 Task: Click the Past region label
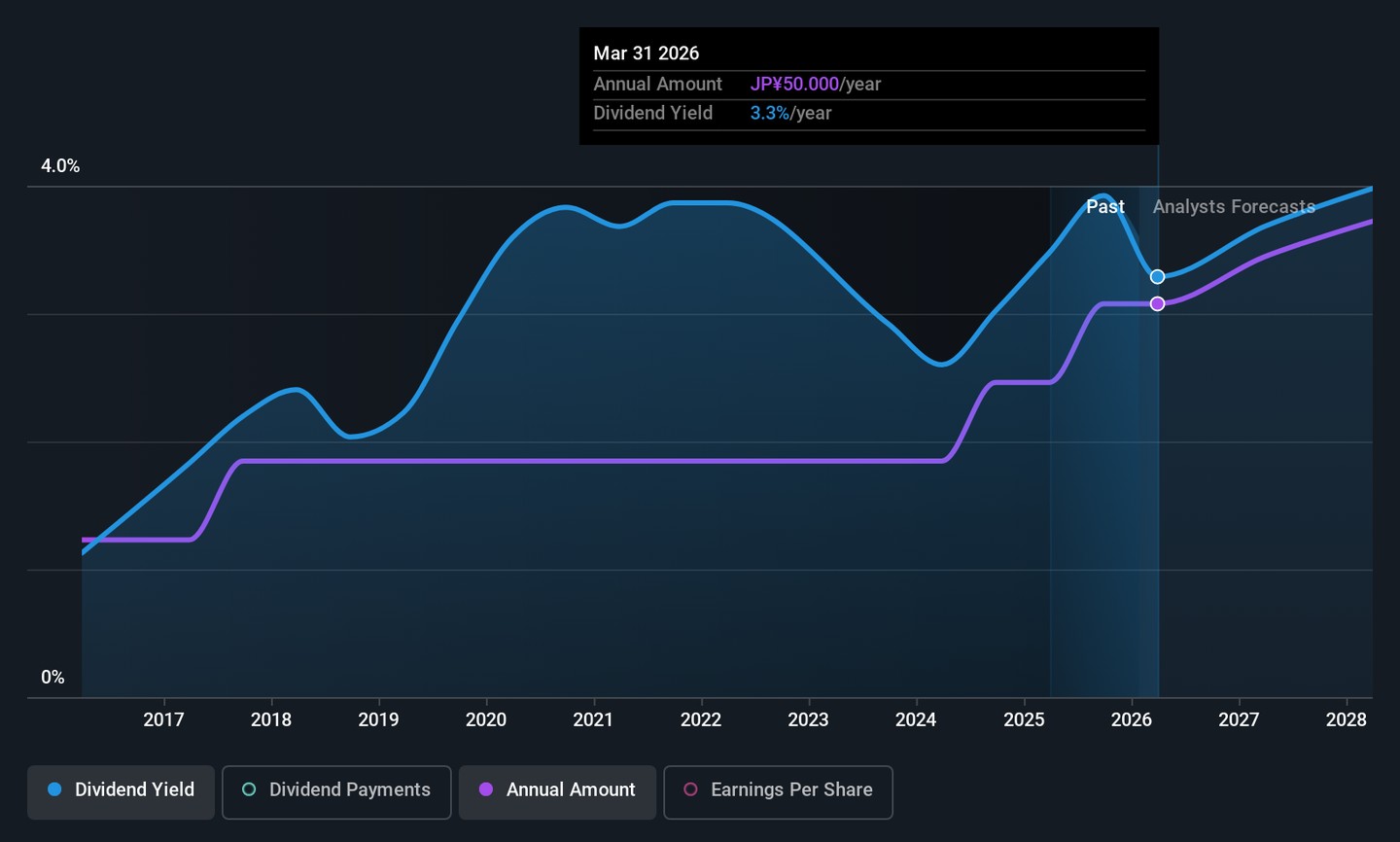(1105, 207)
